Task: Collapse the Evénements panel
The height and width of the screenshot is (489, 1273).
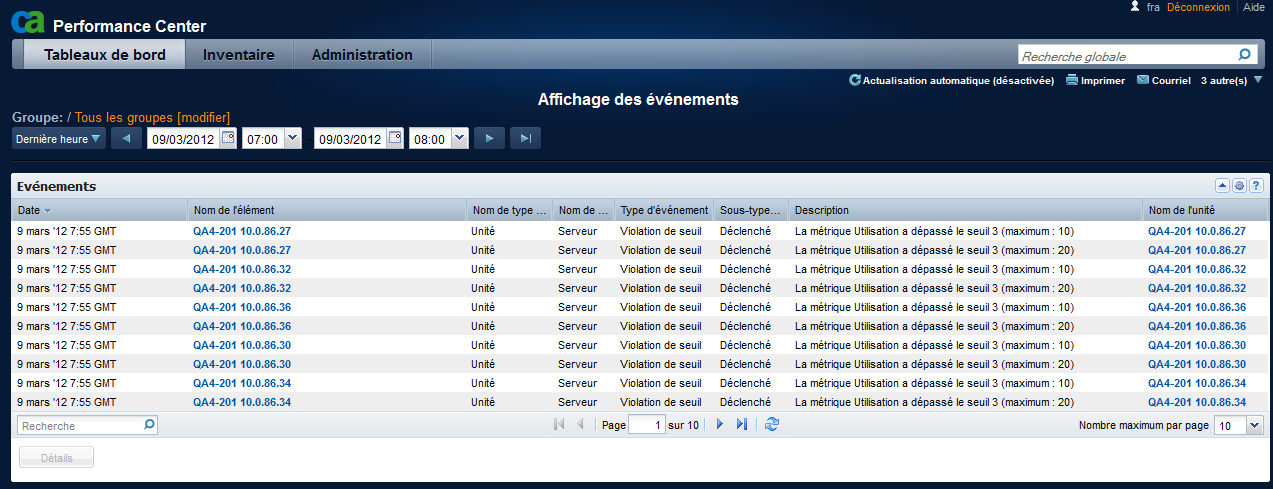Action: tap(1222, 186)
